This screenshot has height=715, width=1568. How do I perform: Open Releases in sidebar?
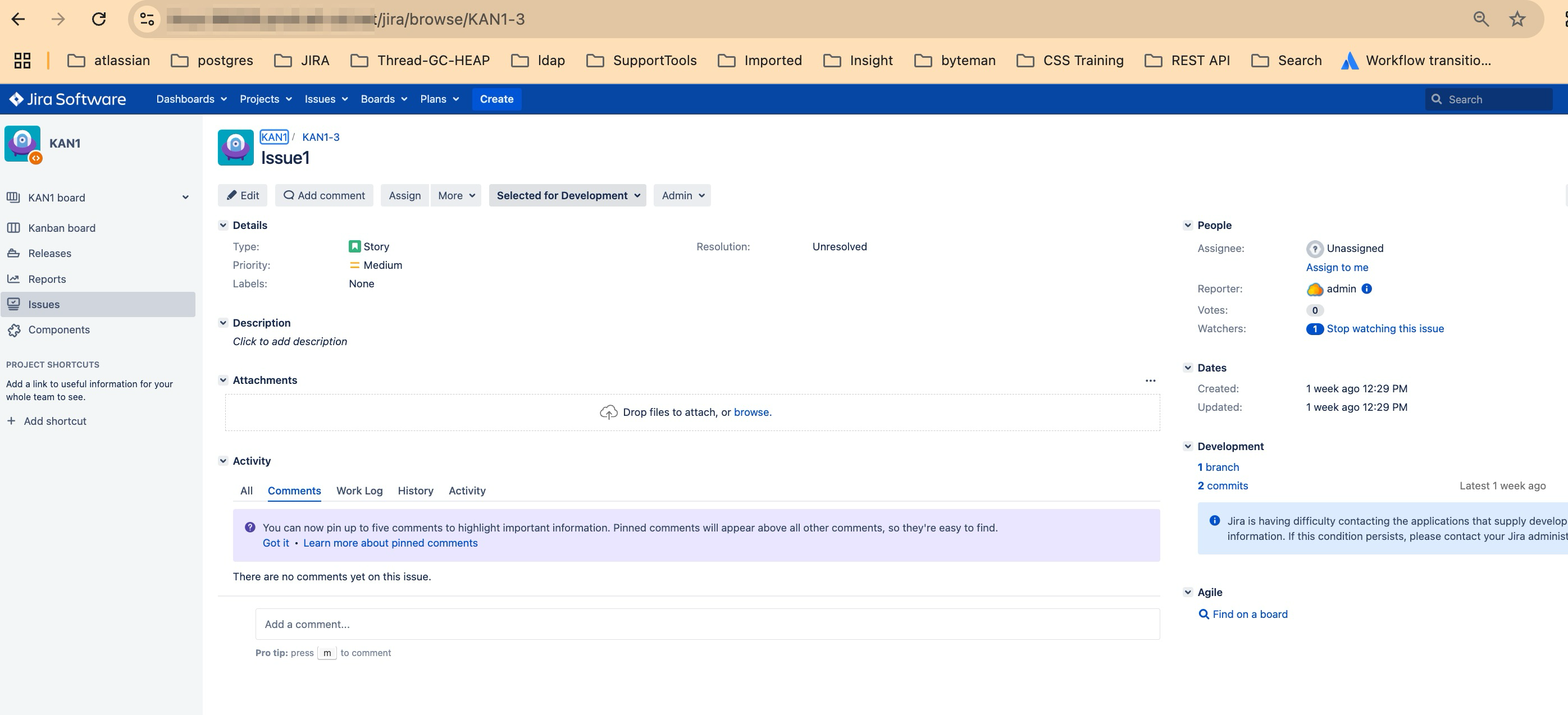coord(98,253)
